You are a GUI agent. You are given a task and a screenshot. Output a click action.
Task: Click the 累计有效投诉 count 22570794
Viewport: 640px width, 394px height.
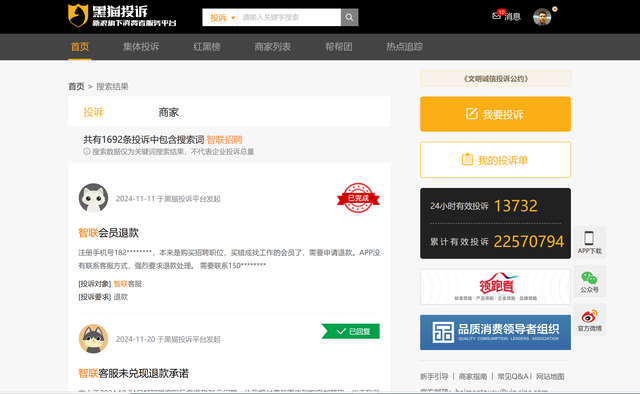(x=529, y=242)
